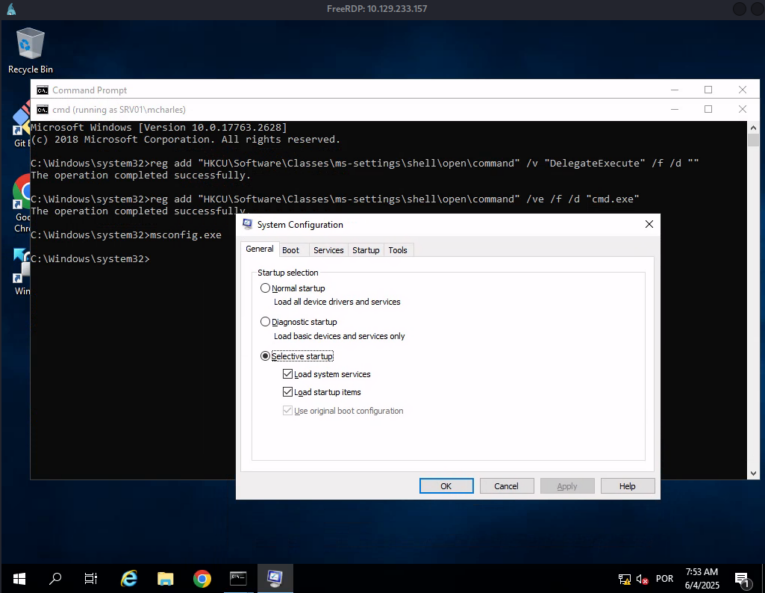The width and height of the screenshot is (765, 593).
Task: Open the Recycle Bin desktop icon
Action: 30,50
